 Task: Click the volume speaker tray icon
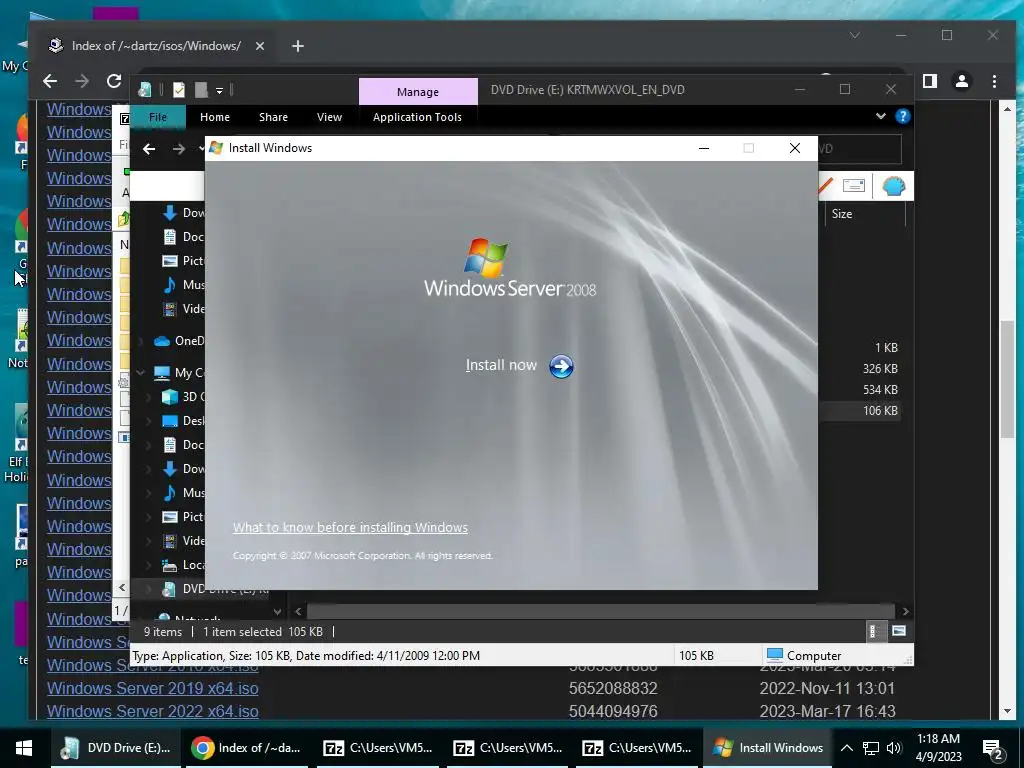(894, 748)
